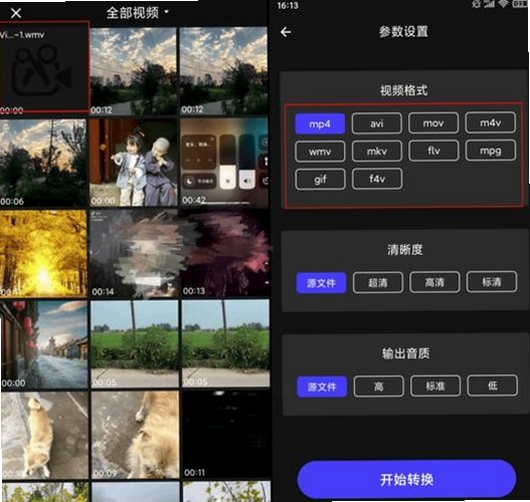Pick mov video format
This screenshot has height=502, width=530.
click(x=433, y=123)
